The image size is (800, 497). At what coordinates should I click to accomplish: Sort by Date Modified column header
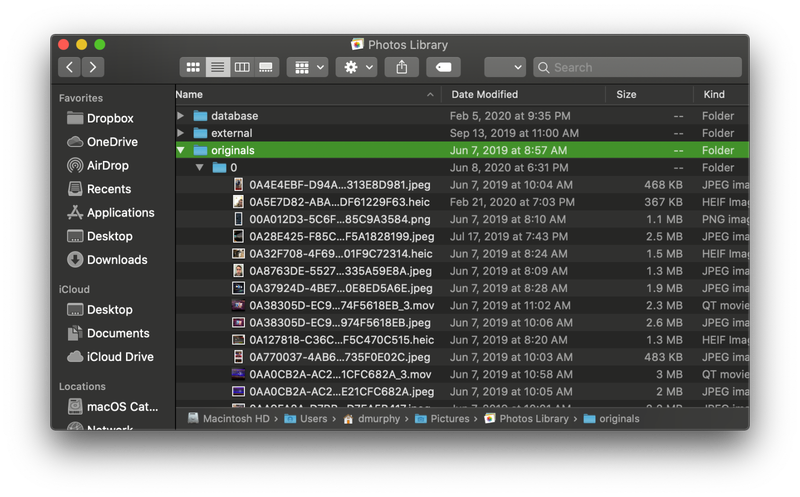click(485, 94)
